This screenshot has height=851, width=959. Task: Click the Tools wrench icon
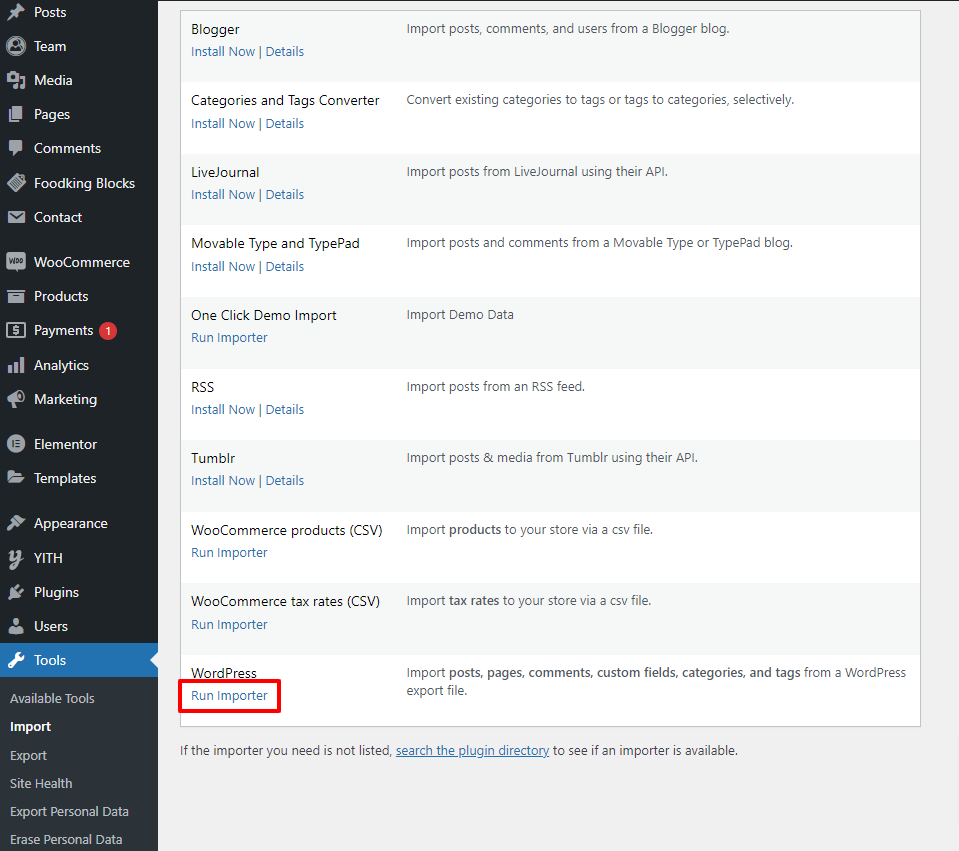(x=16, y=660)
